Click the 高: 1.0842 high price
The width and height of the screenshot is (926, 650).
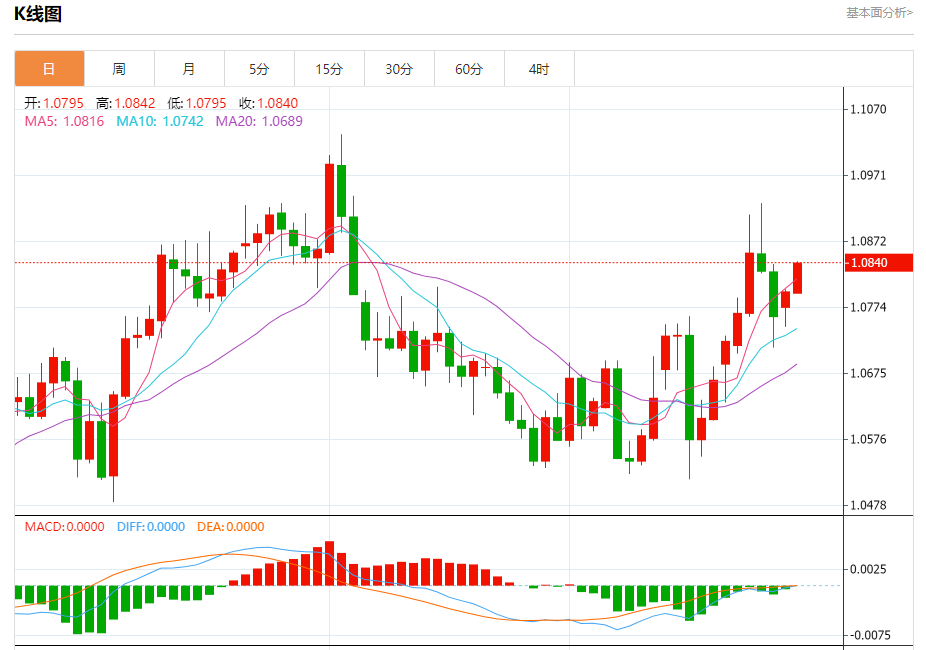click(125, 103)
